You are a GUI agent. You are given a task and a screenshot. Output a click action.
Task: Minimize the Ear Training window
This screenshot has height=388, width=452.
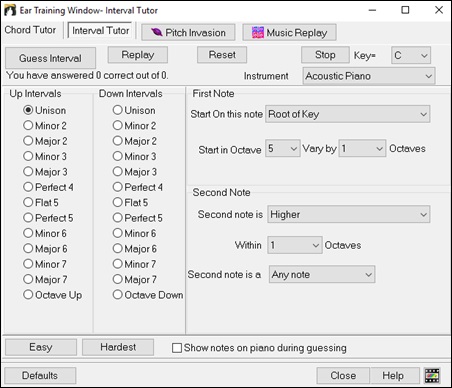[x=372, y=10]
